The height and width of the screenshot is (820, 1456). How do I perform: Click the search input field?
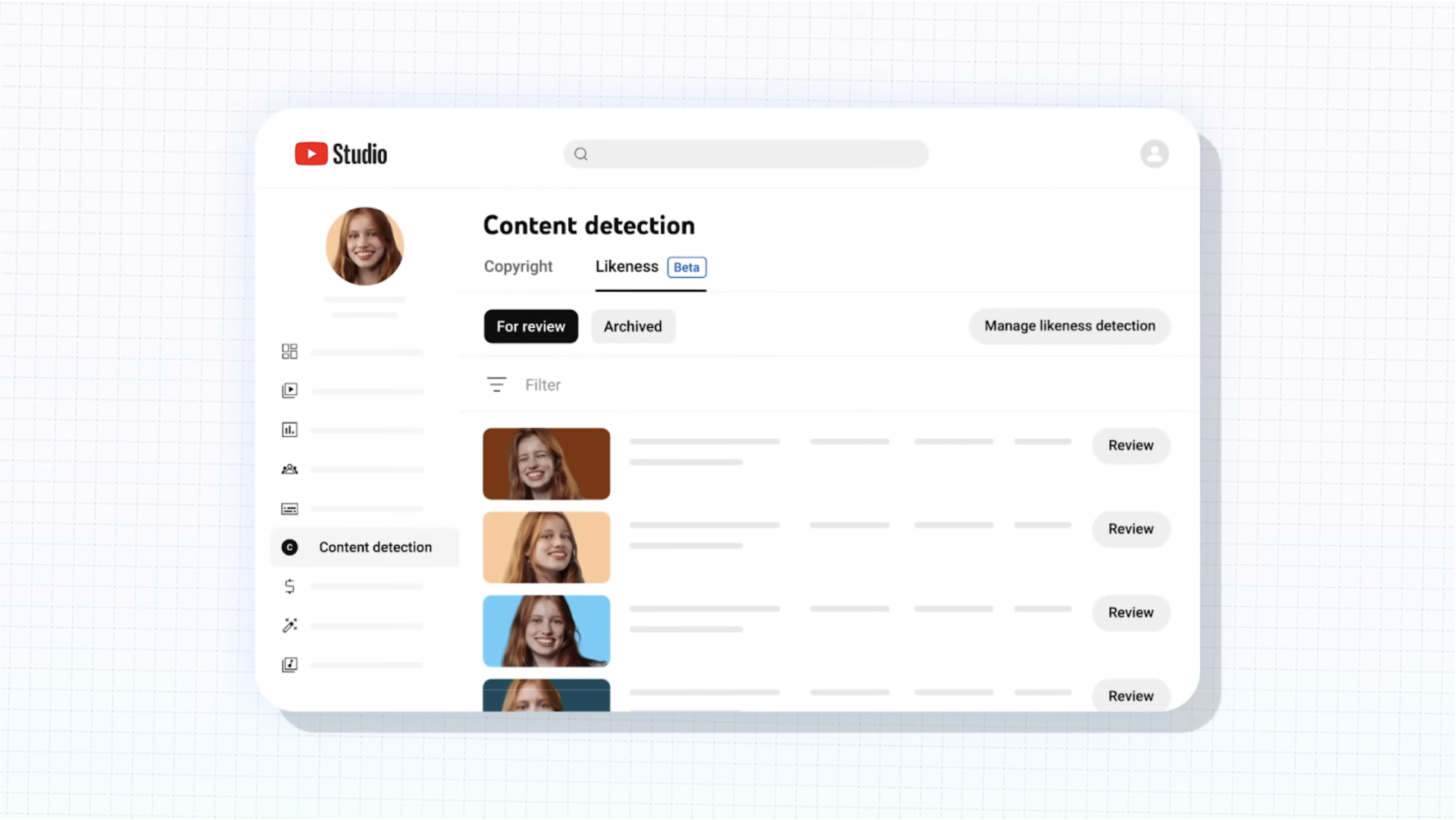(746, 154)
